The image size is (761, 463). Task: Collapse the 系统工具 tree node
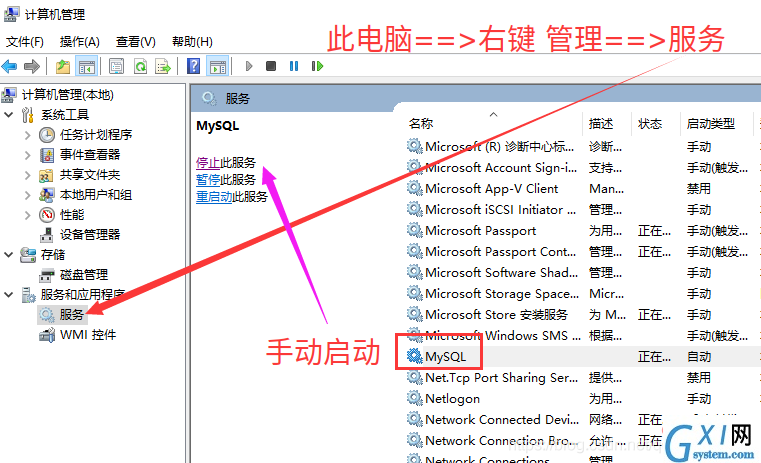8,115
